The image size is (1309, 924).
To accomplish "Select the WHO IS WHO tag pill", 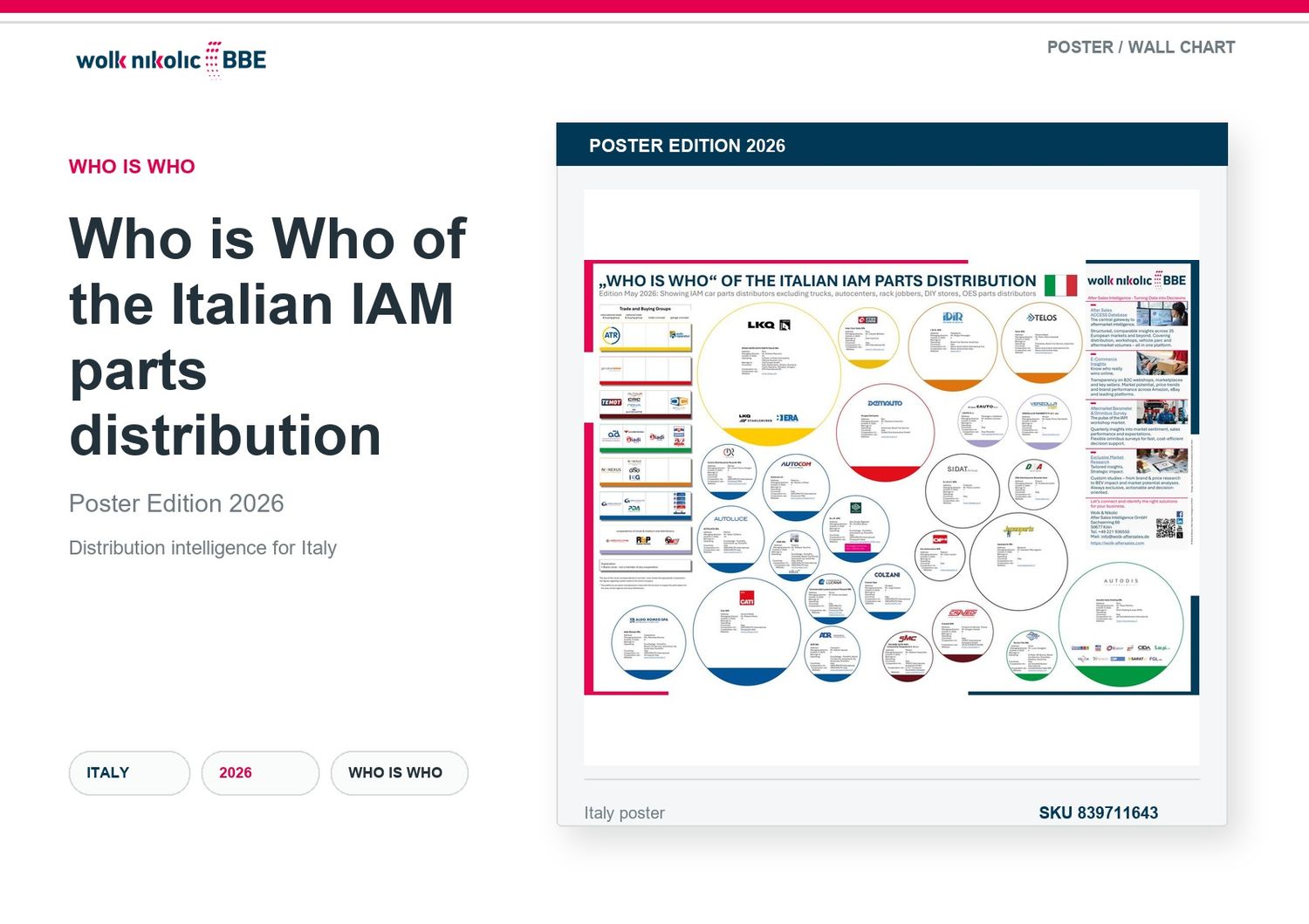I will coord(399,773).
